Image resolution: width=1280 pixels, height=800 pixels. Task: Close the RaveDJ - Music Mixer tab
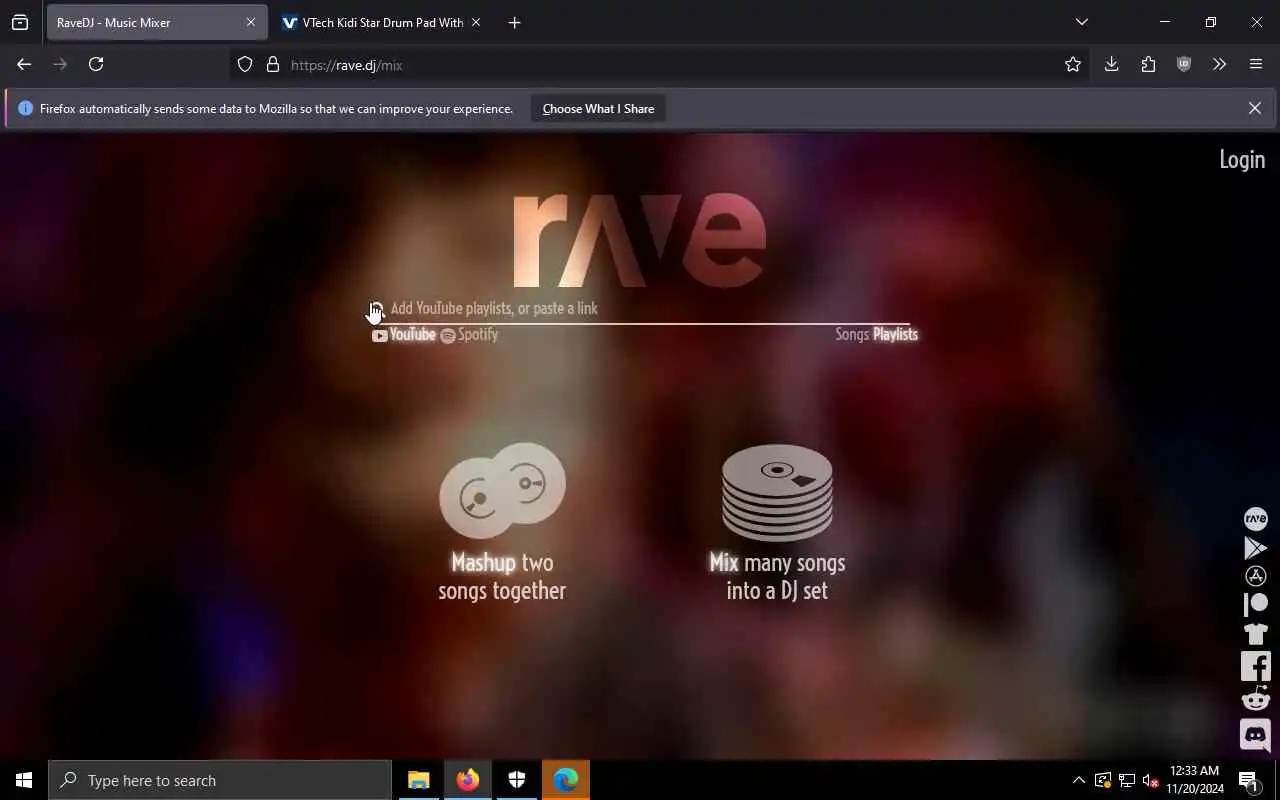(250, 22)
